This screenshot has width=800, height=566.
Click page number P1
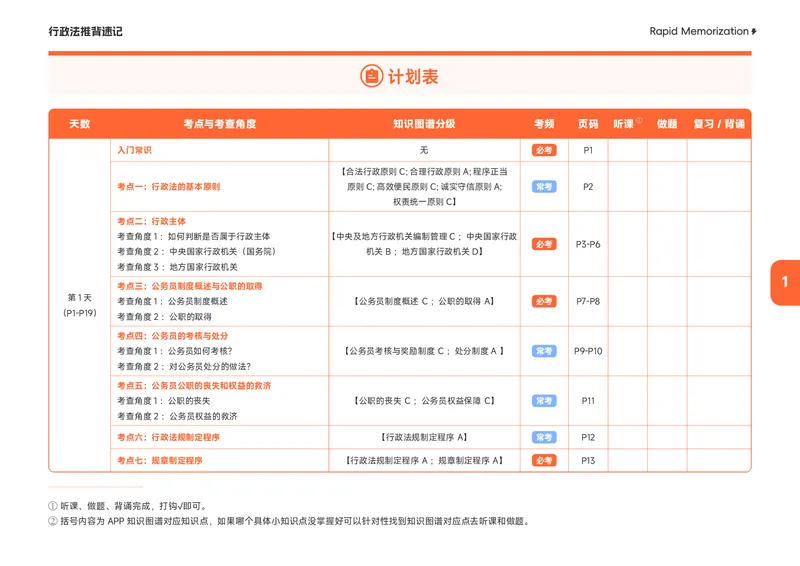coord(588,150)
